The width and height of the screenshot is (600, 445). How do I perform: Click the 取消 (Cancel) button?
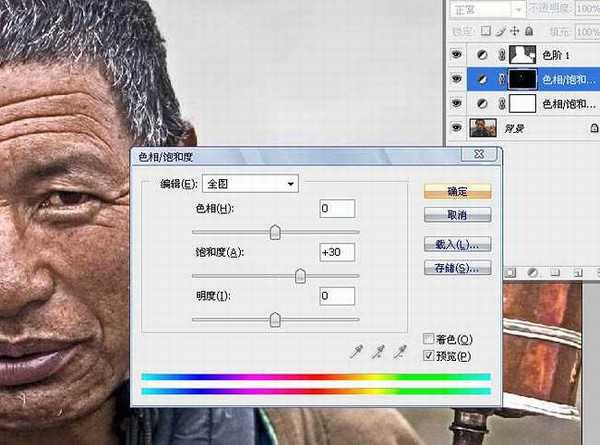pos(457,215)
